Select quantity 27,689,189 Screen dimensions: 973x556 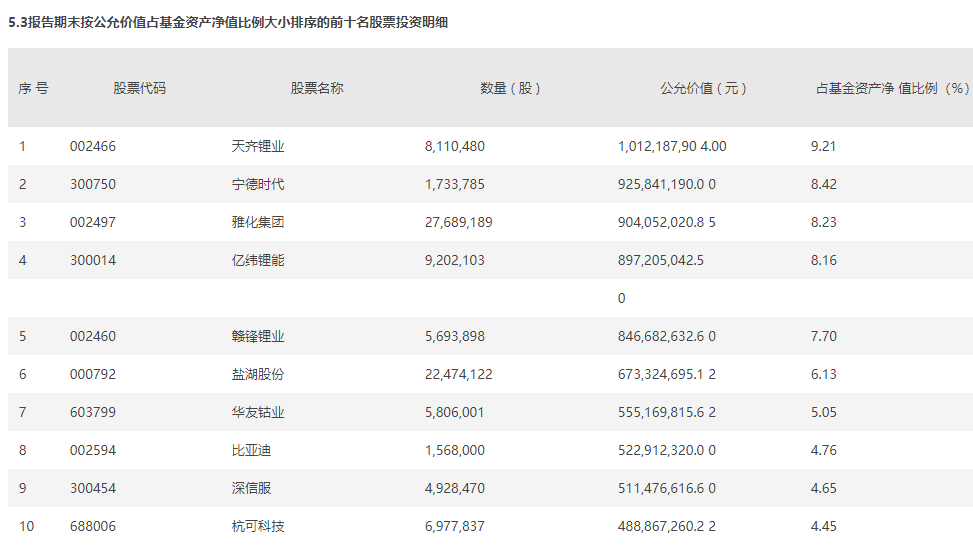click(459, 222)
